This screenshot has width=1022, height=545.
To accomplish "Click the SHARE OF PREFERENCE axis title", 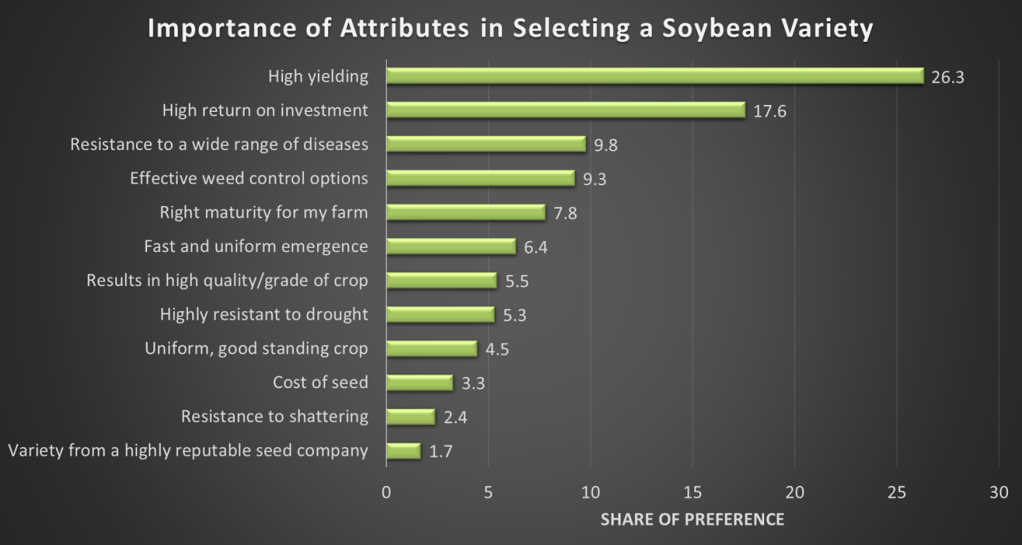I will tap(692, 520).
